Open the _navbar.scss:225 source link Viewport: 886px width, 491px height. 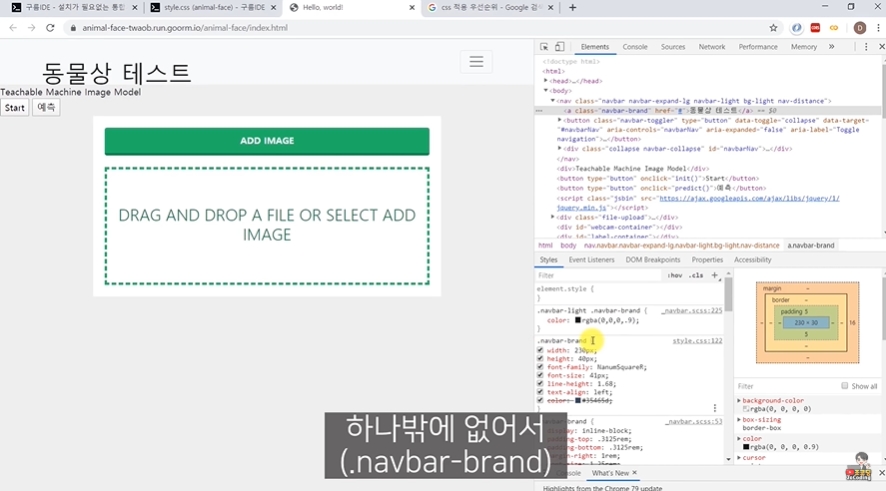coord(692,311)
